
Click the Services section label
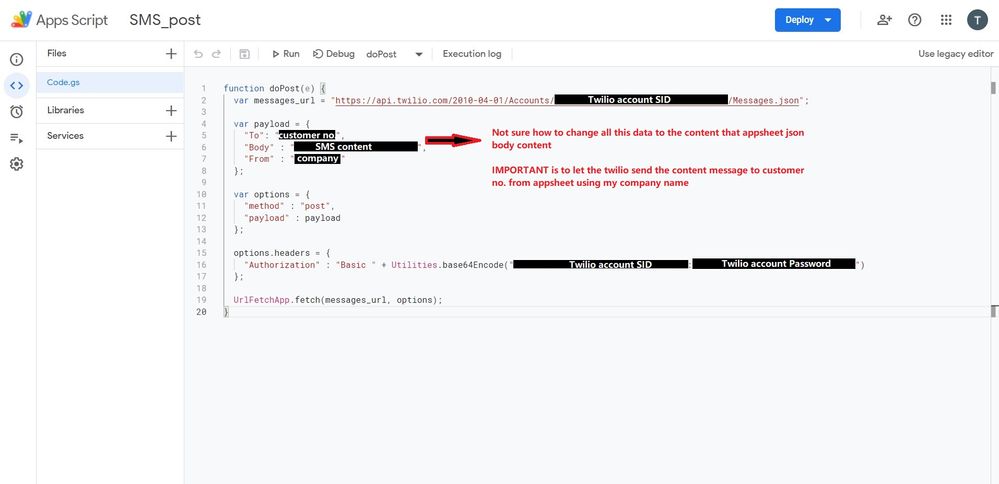click(x=65, y=136)
